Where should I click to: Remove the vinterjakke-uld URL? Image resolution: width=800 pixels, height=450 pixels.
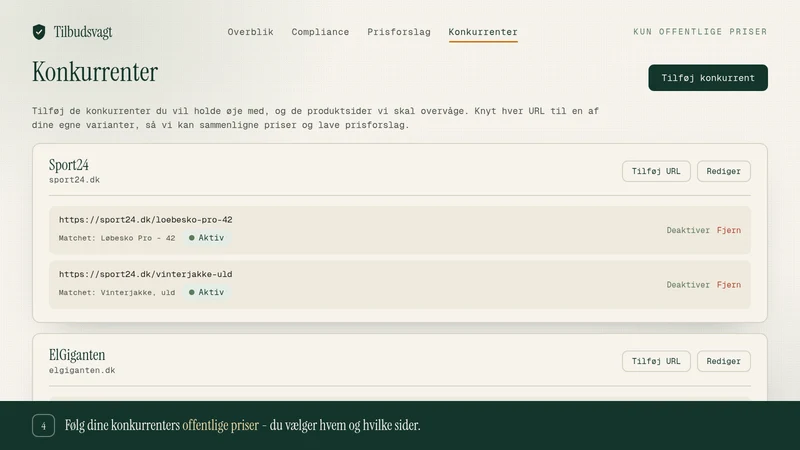click(729, 285)
